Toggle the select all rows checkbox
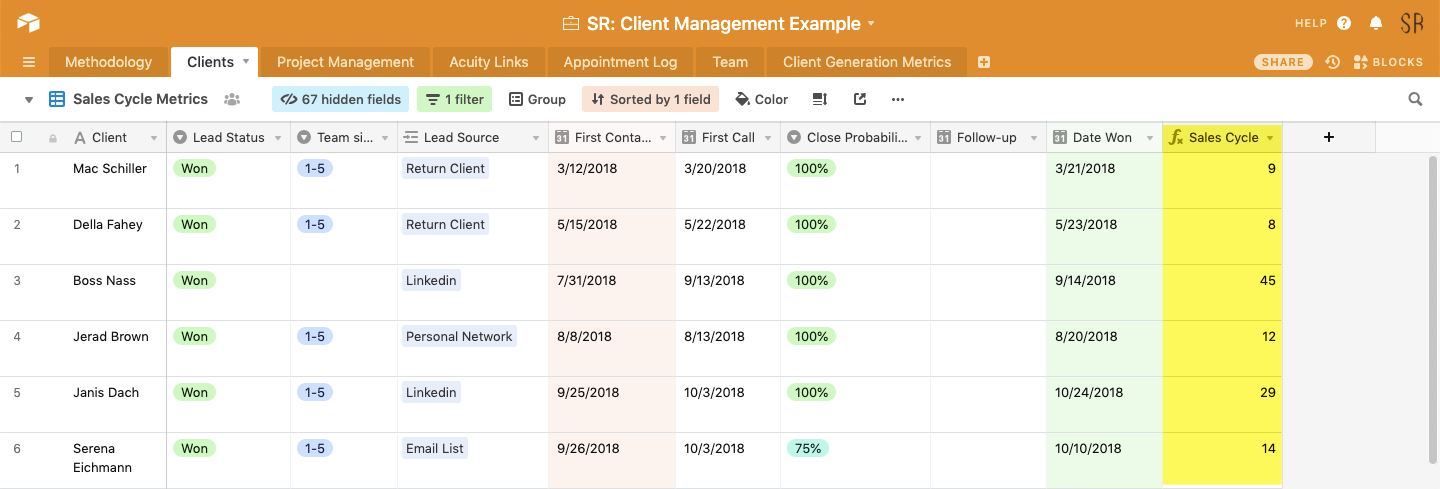This screenshot has width=1440, height=489. coord(16,137)
